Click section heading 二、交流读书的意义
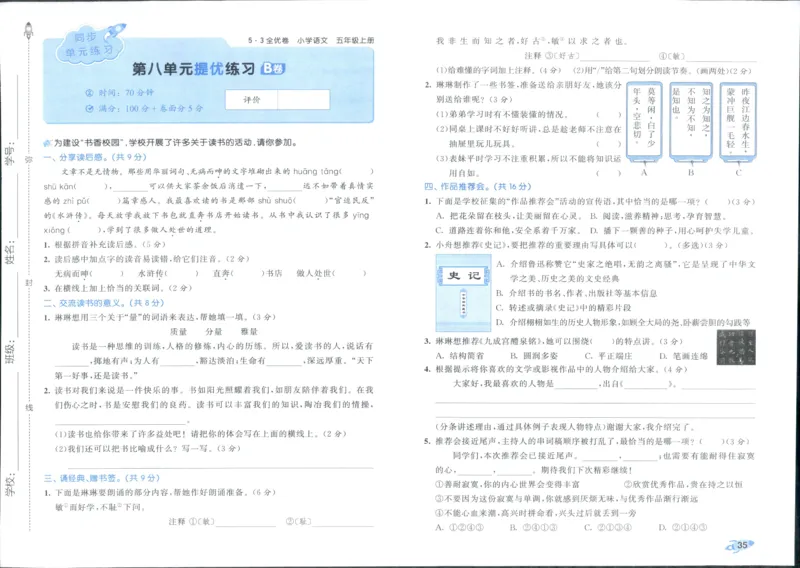 point(104,303)
